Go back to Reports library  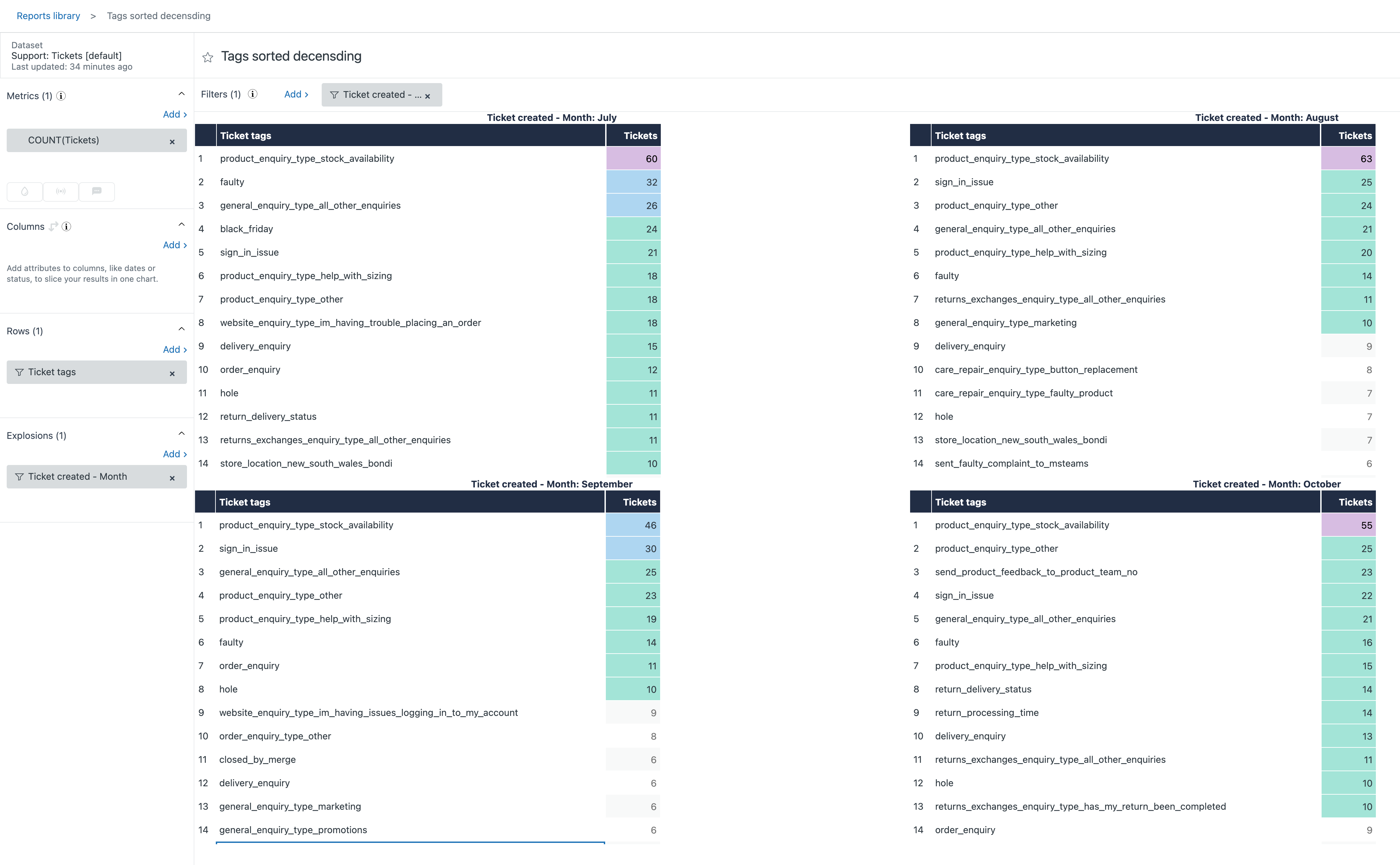pos(48,16)
